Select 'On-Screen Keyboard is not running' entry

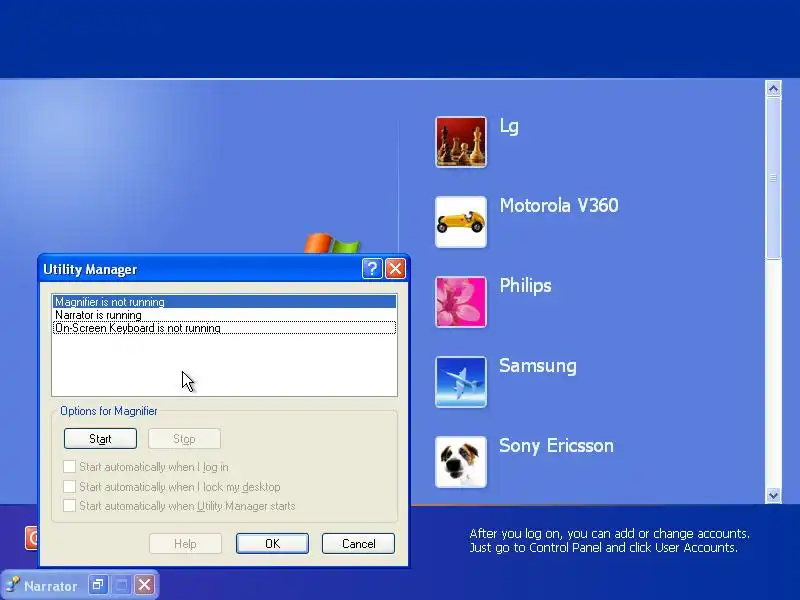[x=224, y=328]
